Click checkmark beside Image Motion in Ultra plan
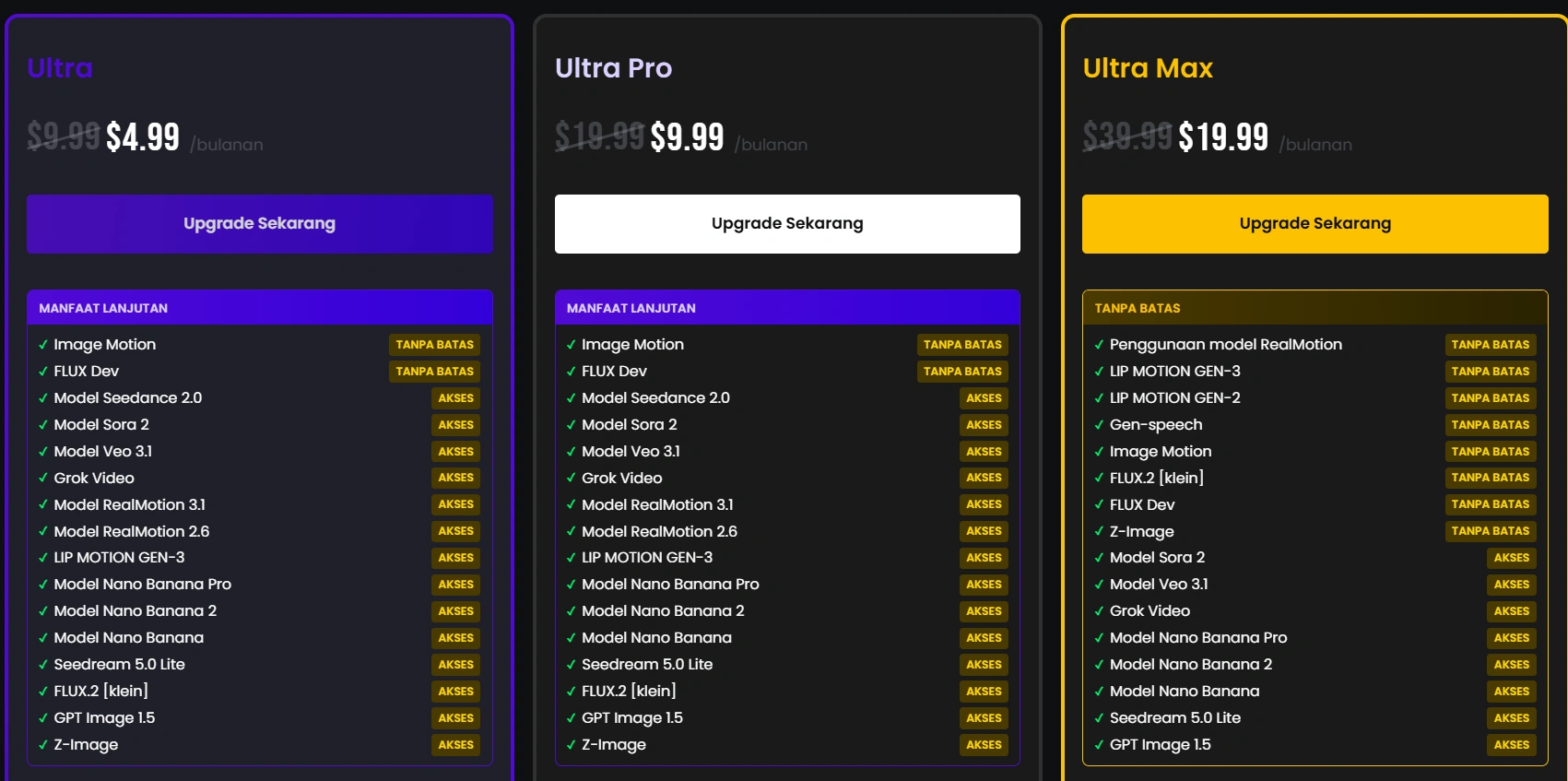Image resolution: width=1568 pixels, height=781 pixels. tap(43, 345)
